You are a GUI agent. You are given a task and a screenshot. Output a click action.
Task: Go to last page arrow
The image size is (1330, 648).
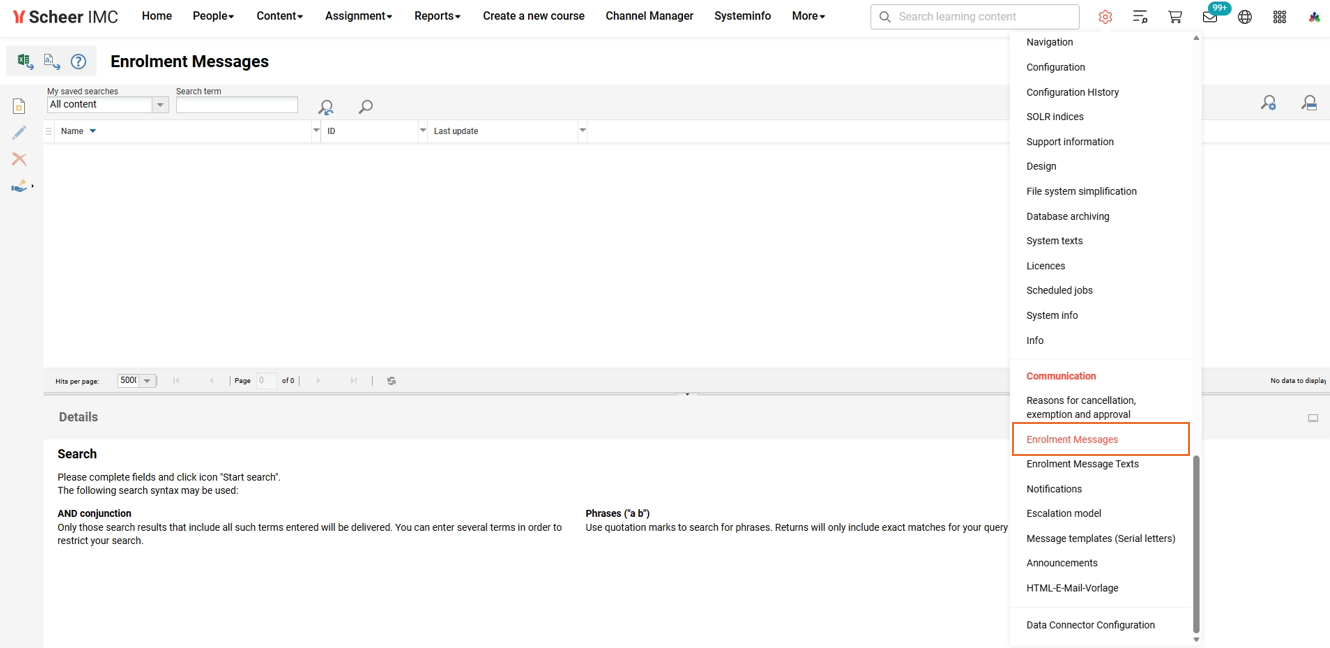pyautogui.click(x=353, y=381)
